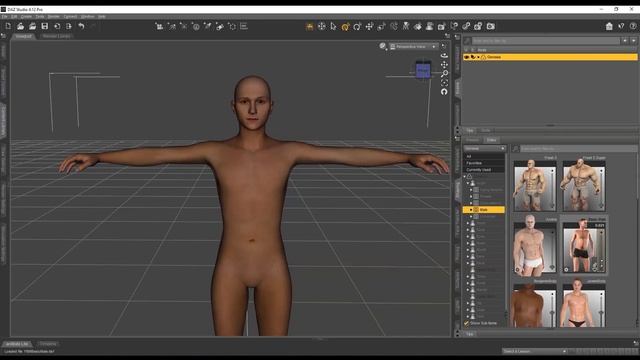Click the Export file icon beside Undo
Viewport: 640px width, 360px height.
(69, 26)
